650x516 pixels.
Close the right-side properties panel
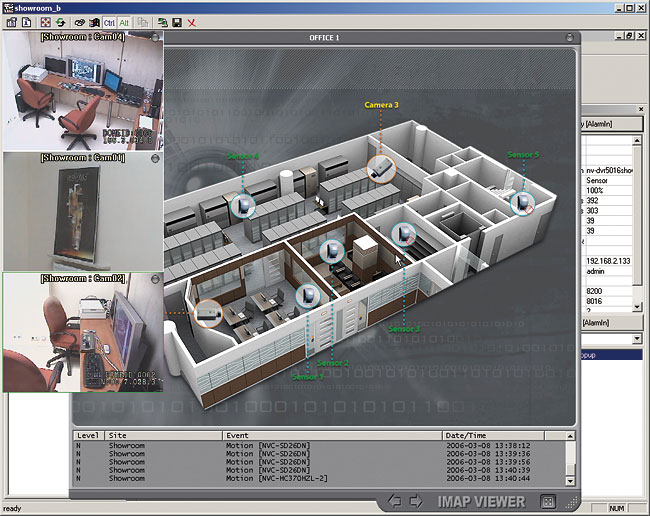(x=641, y=109)
